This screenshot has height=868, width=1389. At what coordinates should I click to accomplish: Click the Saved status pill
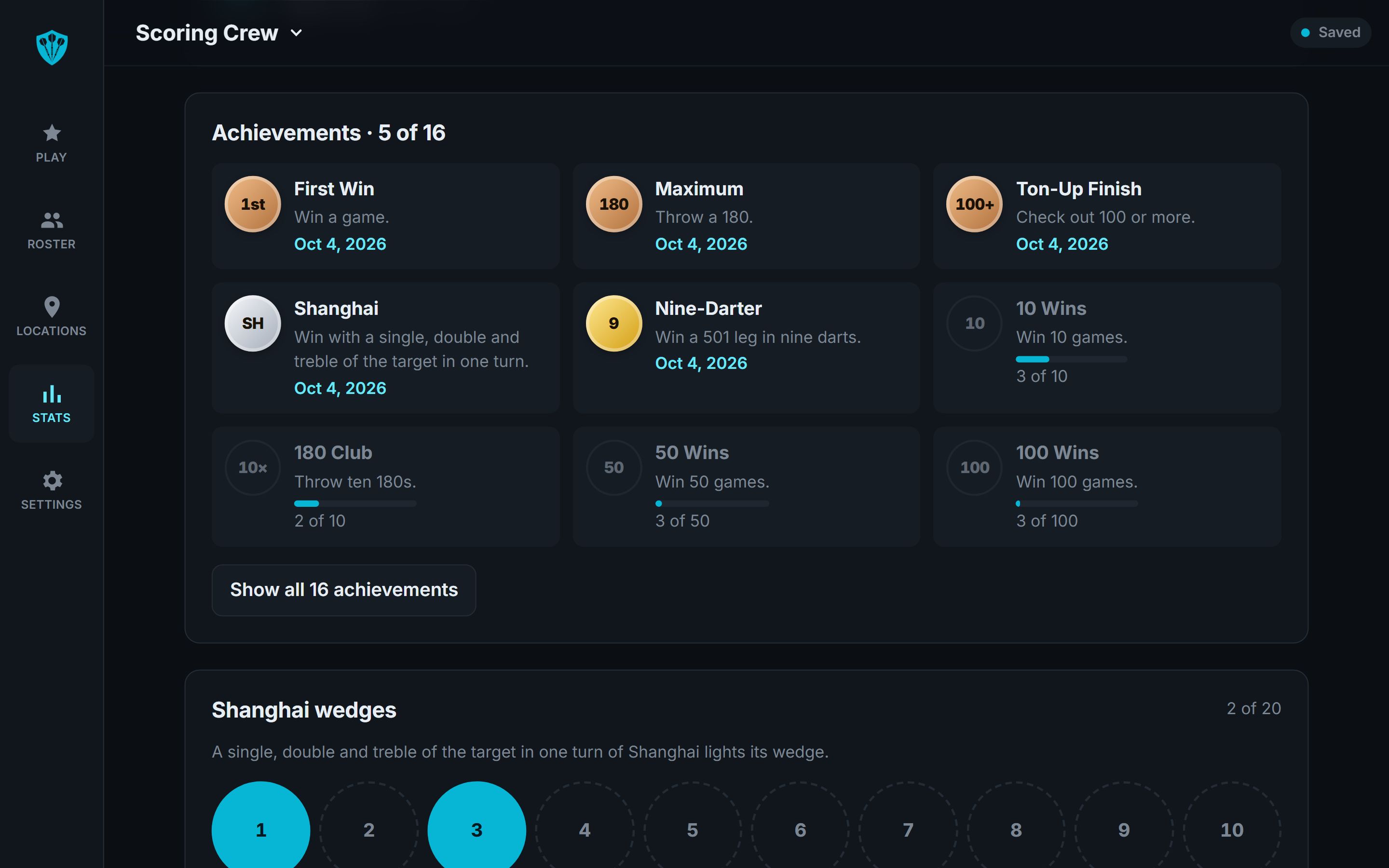point(1331,33)
